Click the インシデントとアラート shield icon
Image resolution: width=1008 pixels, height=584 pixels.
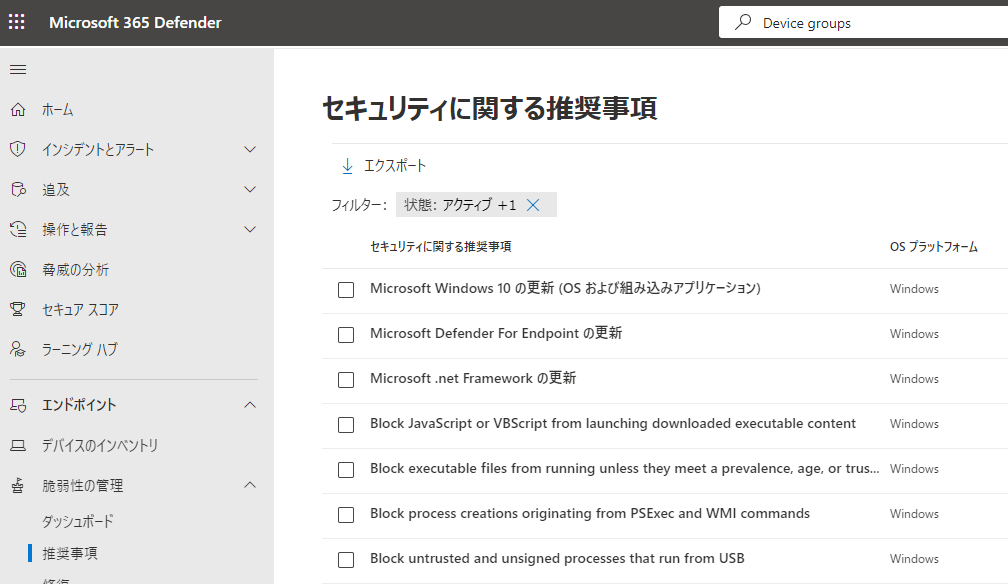coord(18,150)
